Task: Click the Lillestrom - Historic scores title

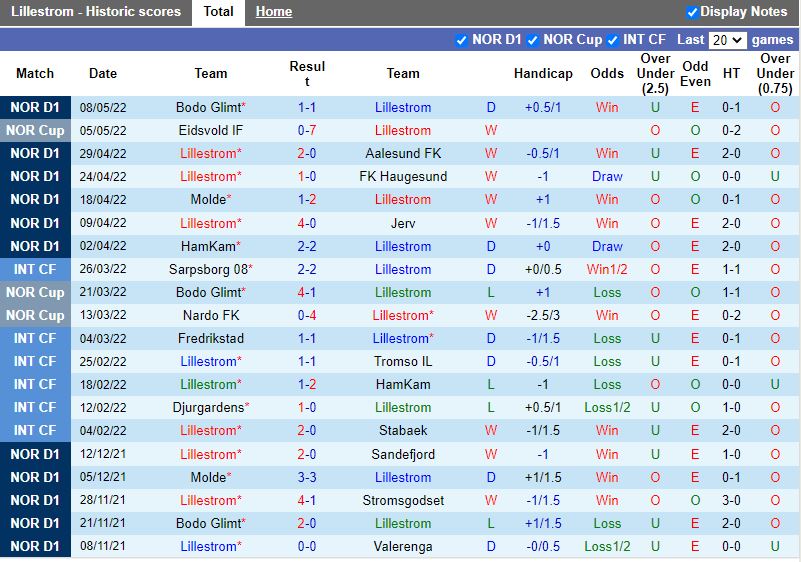Action: click(x=96, y=12)
